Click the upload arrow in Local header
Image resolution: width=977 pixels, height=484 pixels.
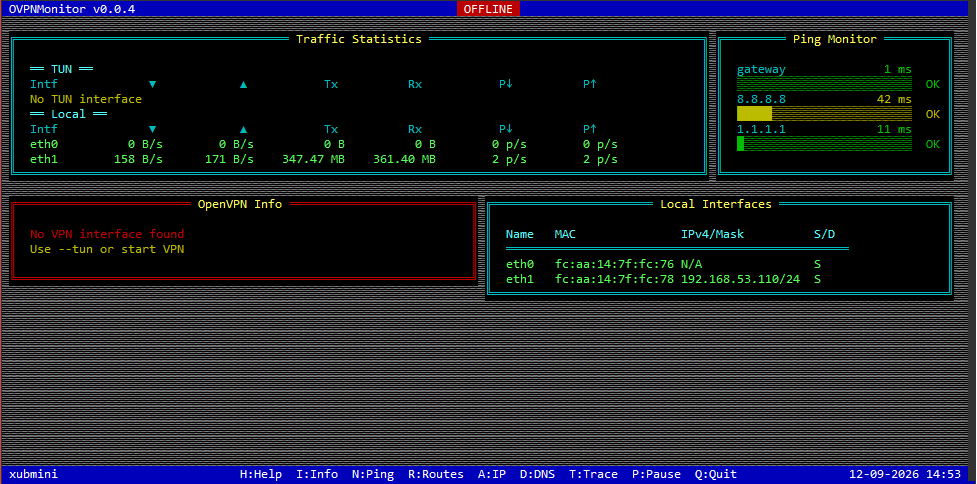(244, 130)
